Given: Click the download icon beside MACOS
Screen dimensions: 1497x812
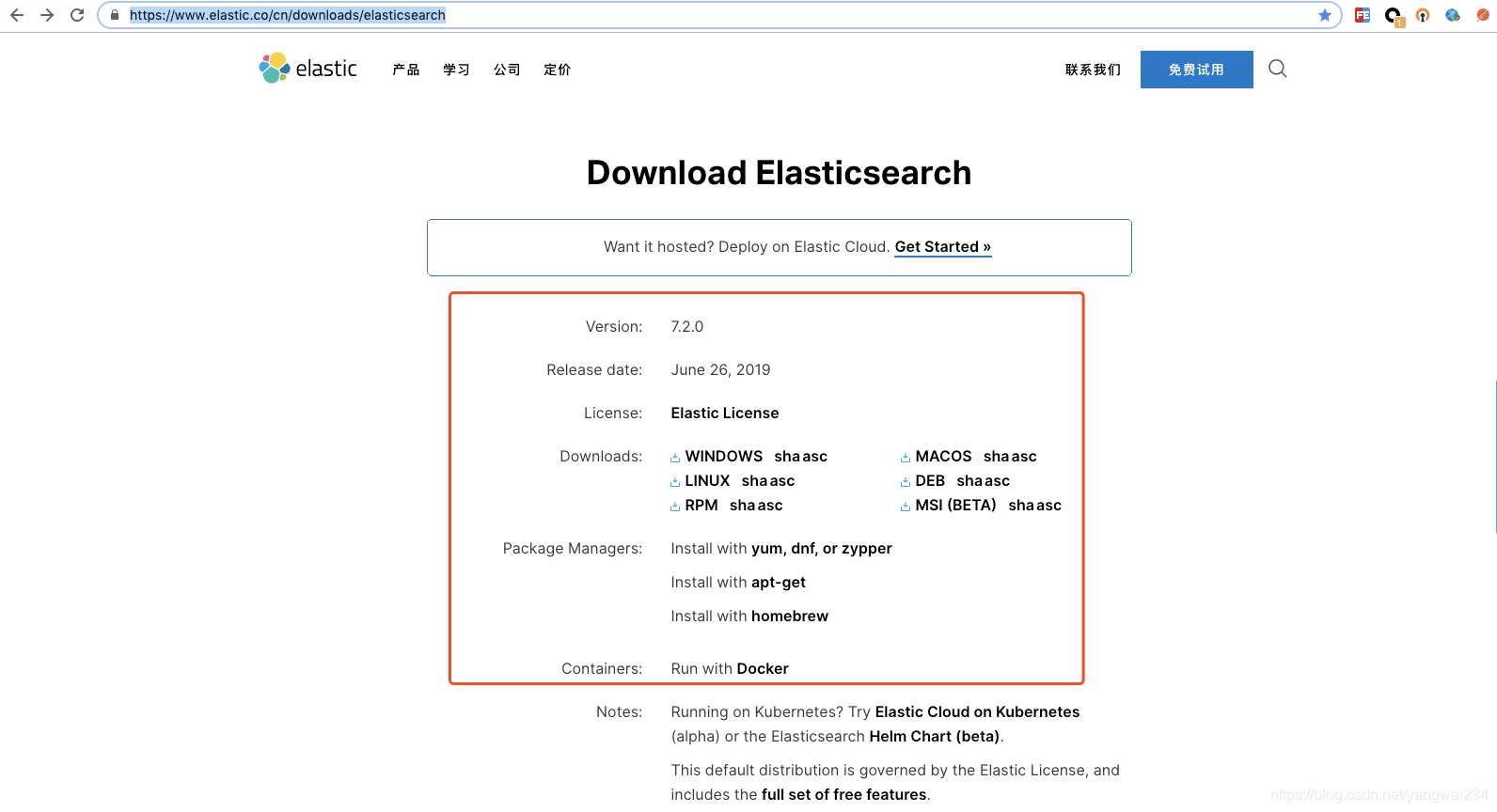Looking at the screenshot, I should (x=906, y=458).
